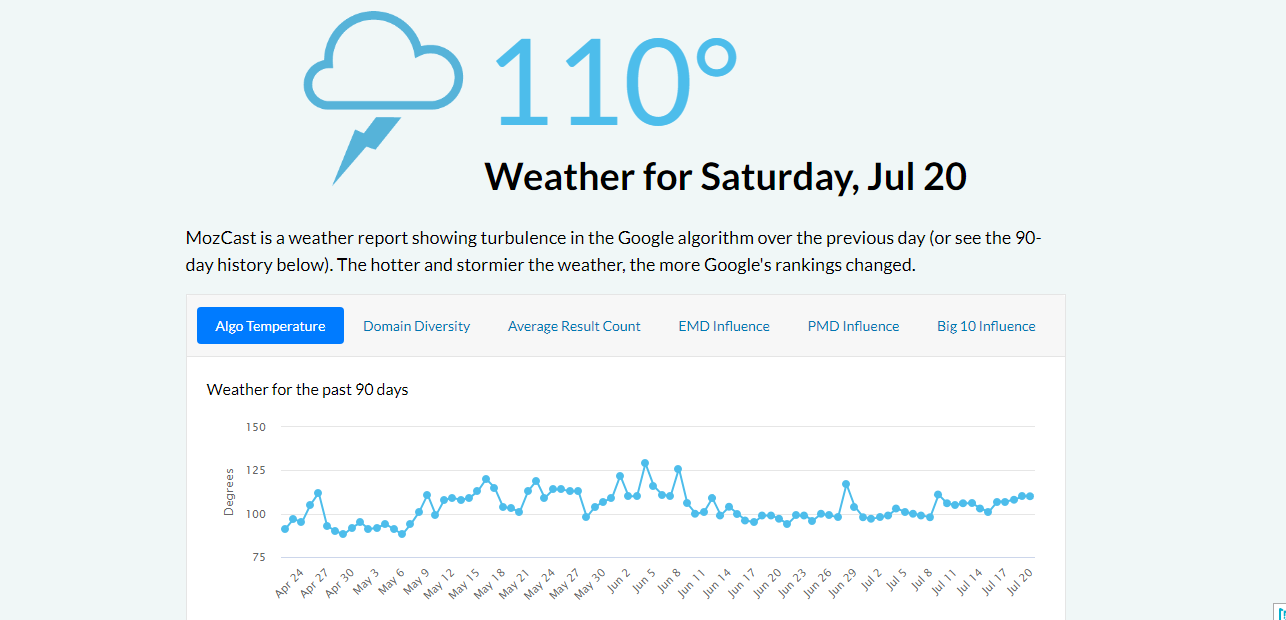This screenshot has width=1286, height=620.
Task: Switch to the Average Result Count tab
Action: click(x=574, y=325)
